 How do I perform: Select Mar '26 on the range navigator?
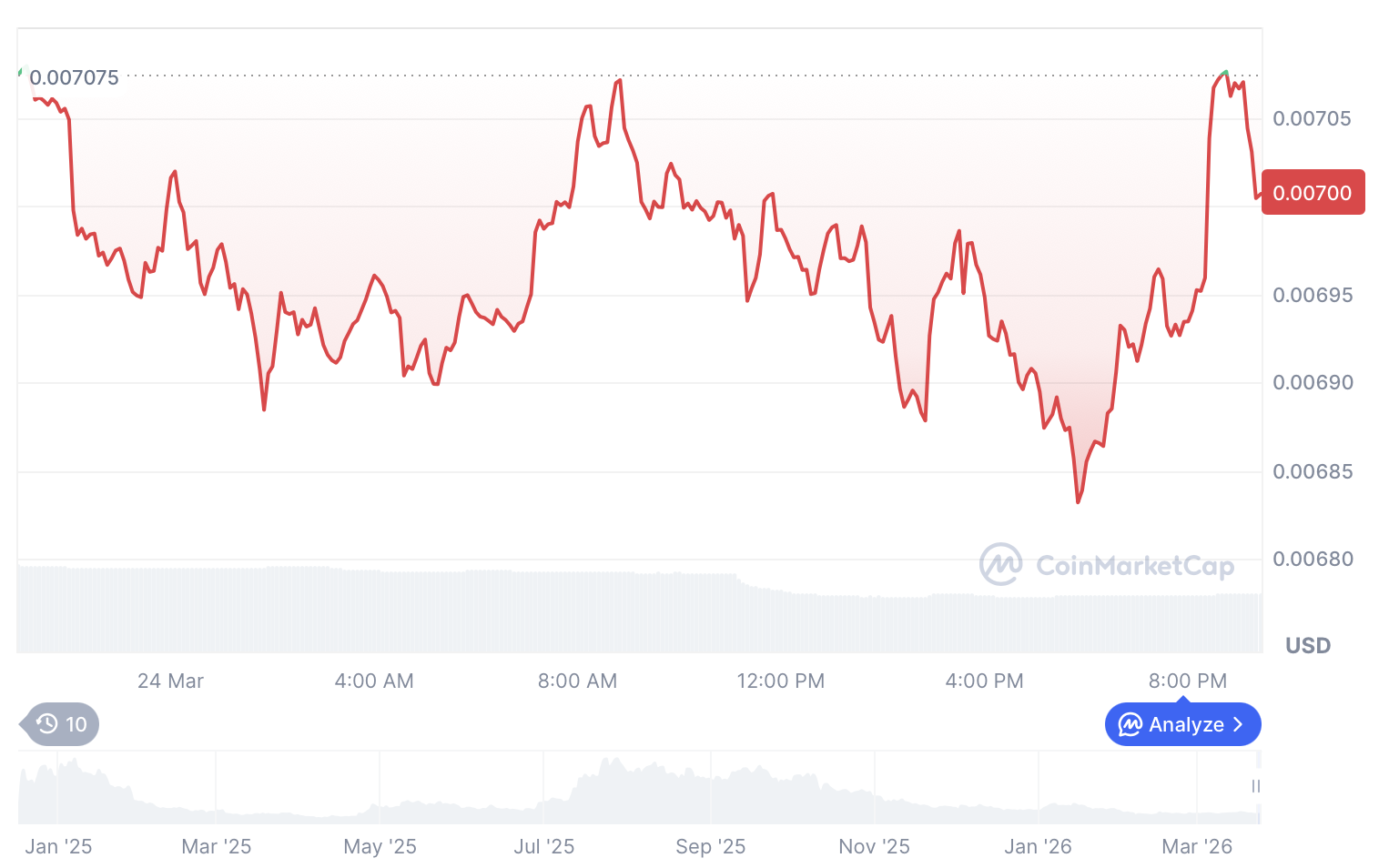pos(1197,847)
